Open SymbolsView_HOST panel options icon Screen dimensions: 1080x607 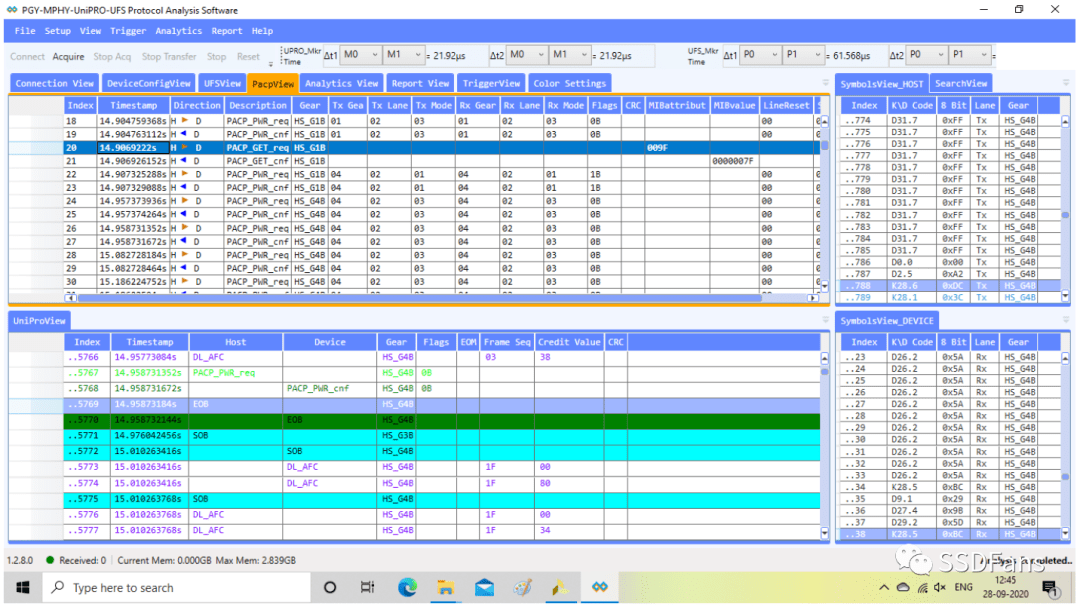[1066, 83]
